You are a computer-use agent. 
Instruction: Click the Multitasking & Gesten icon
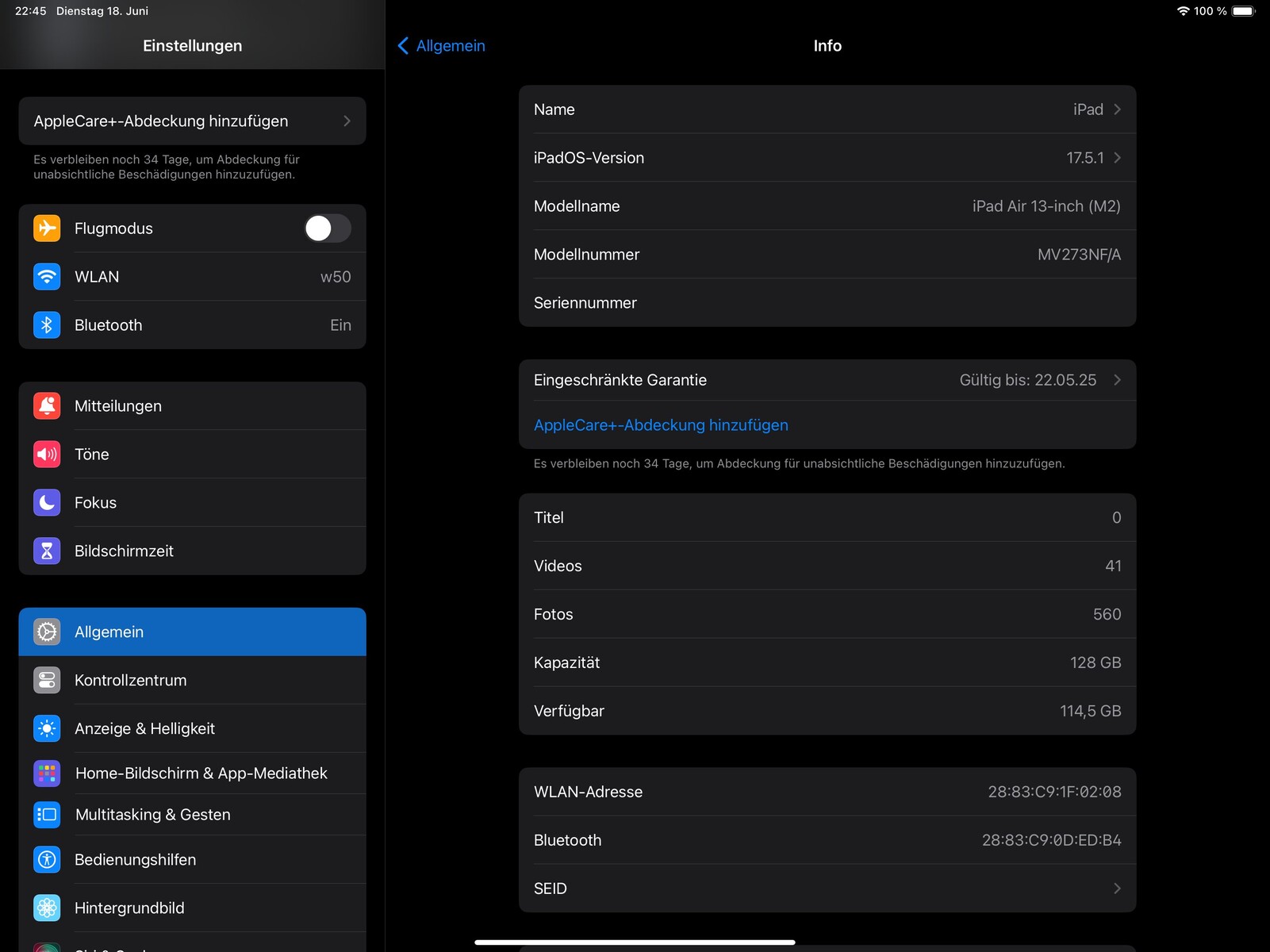pos(47,815)
